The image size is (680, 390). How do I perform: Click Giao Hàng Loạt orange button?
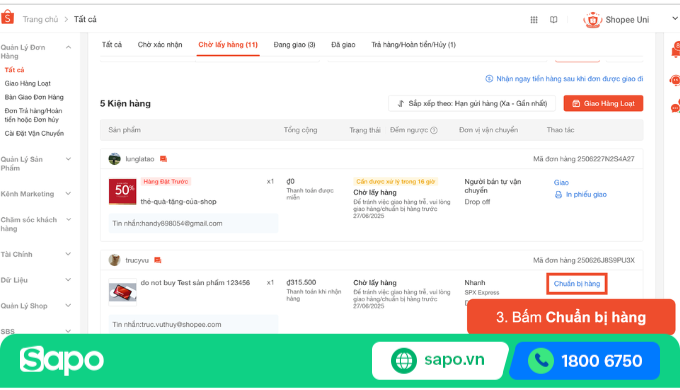(603, 104)
